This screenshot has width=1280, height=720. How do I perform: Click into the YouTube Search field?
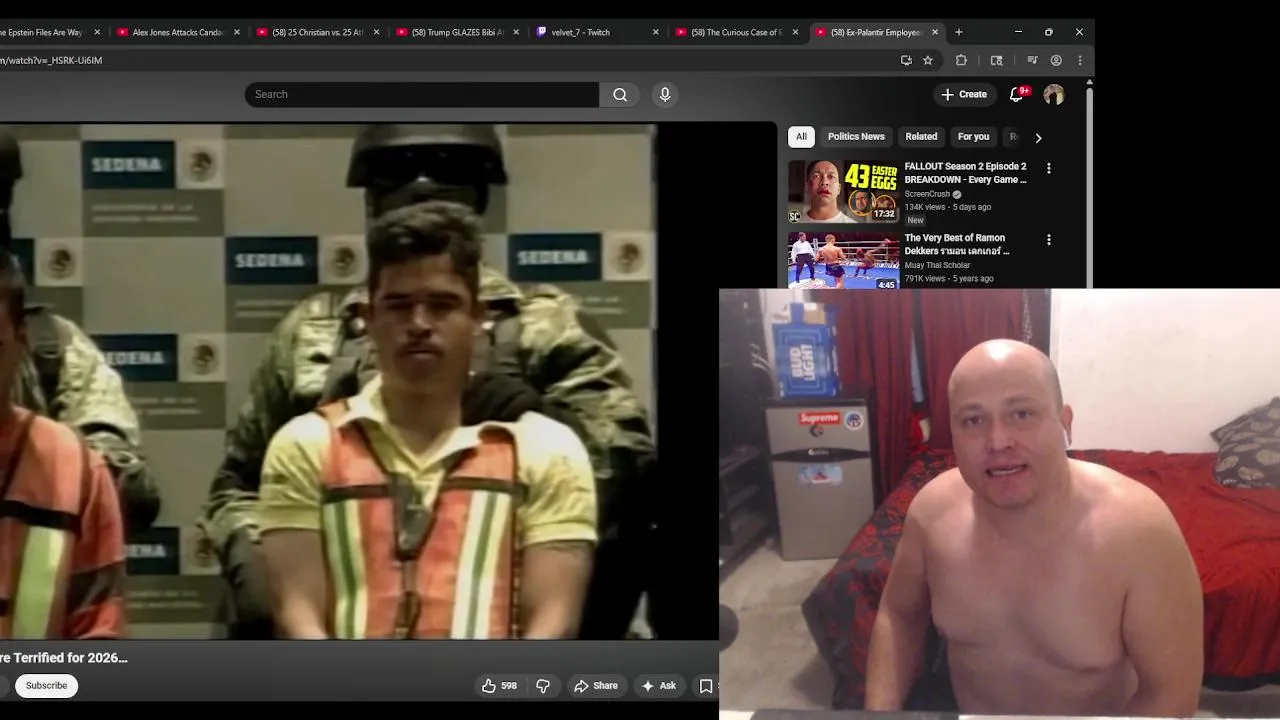tap(422, 94)
